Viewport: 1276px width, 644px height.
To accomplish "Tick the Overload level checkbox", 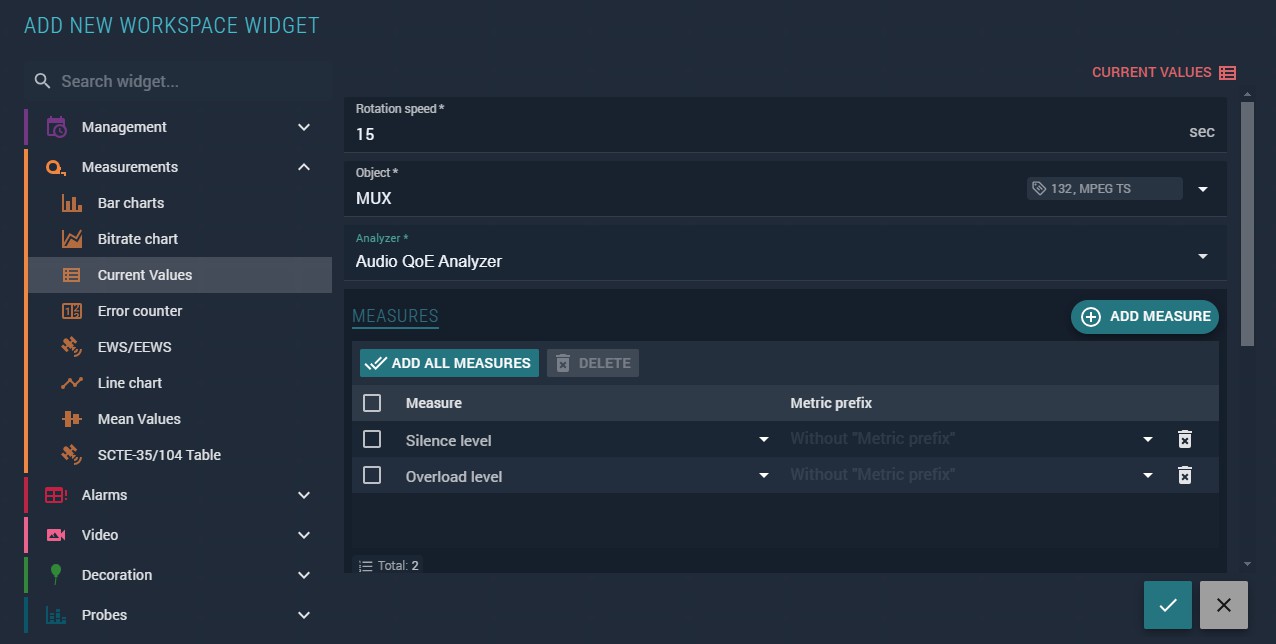I will [x=372, y=475].
